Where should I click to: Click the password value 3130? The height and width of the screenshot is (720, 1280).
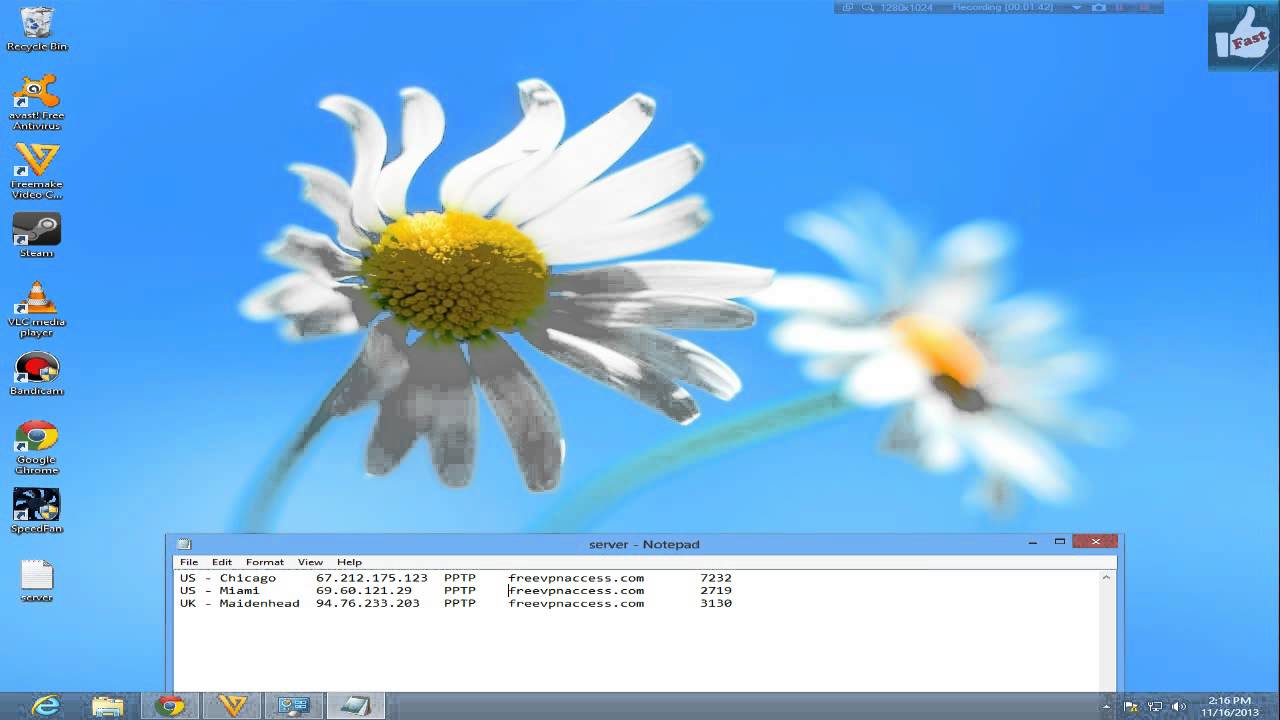click(x=716, y=604)
